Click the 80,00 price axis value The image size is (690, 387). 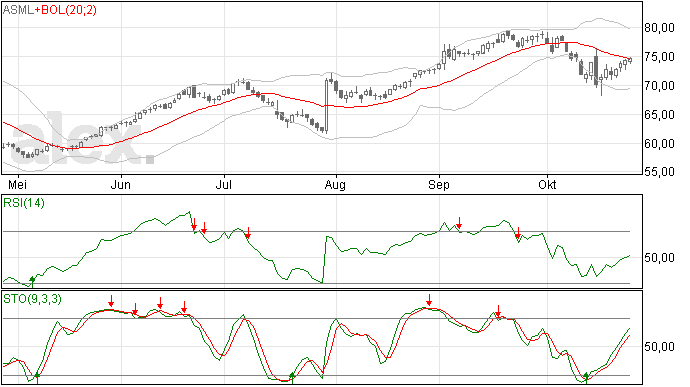pyautogui.click(x=659, y=28)
